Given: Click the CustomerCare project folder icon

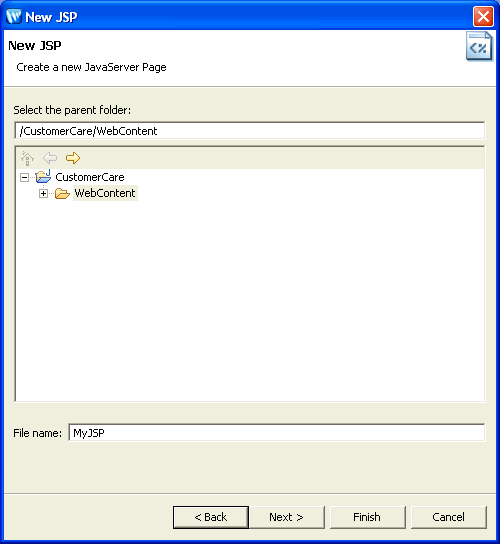Looking at the screenshot, I should (43, 177).
